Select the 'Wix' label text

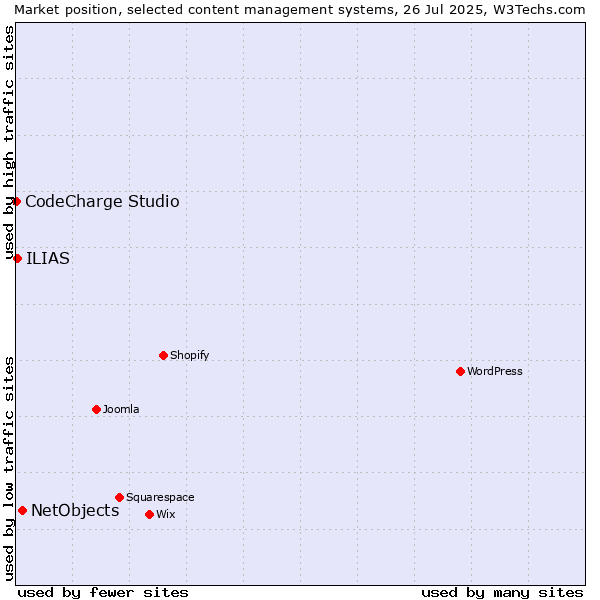pos(166,514)
